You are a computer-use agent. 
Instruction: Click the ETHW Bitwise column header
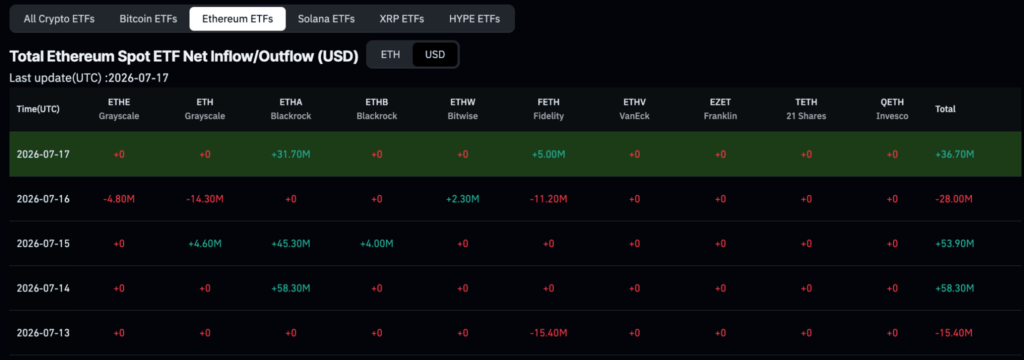click(462, 109)
